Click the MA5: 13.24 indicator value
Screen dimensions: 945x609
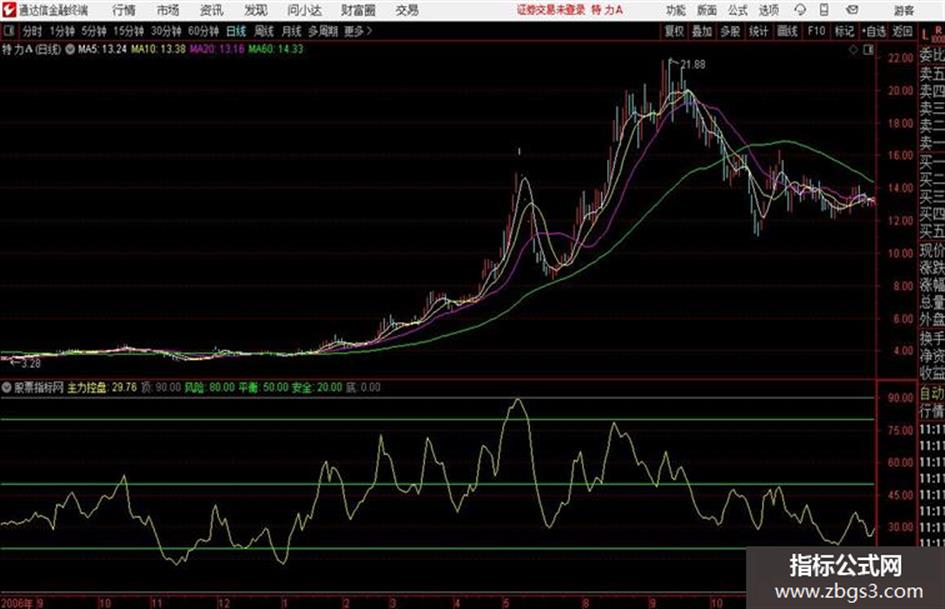point(102,49)
